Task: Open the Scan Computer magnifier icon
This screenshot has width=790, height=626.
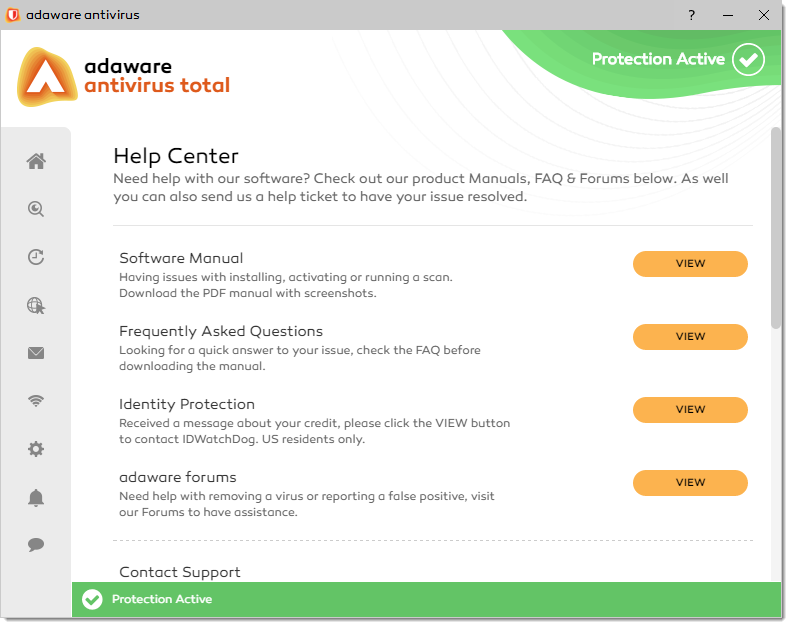Action: tap(36, 209)
